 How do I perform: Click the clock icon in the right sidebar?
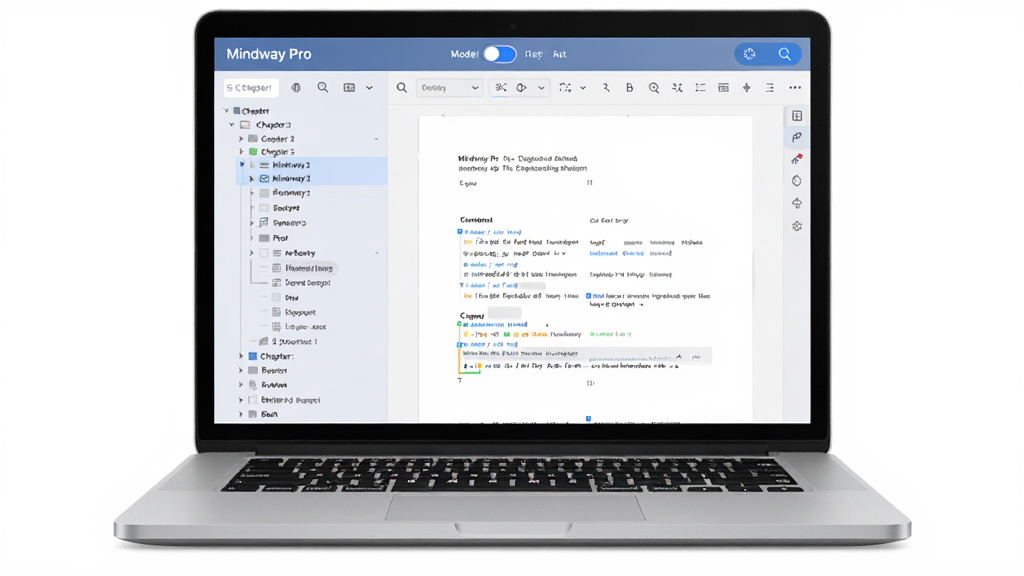pos(797,181)
